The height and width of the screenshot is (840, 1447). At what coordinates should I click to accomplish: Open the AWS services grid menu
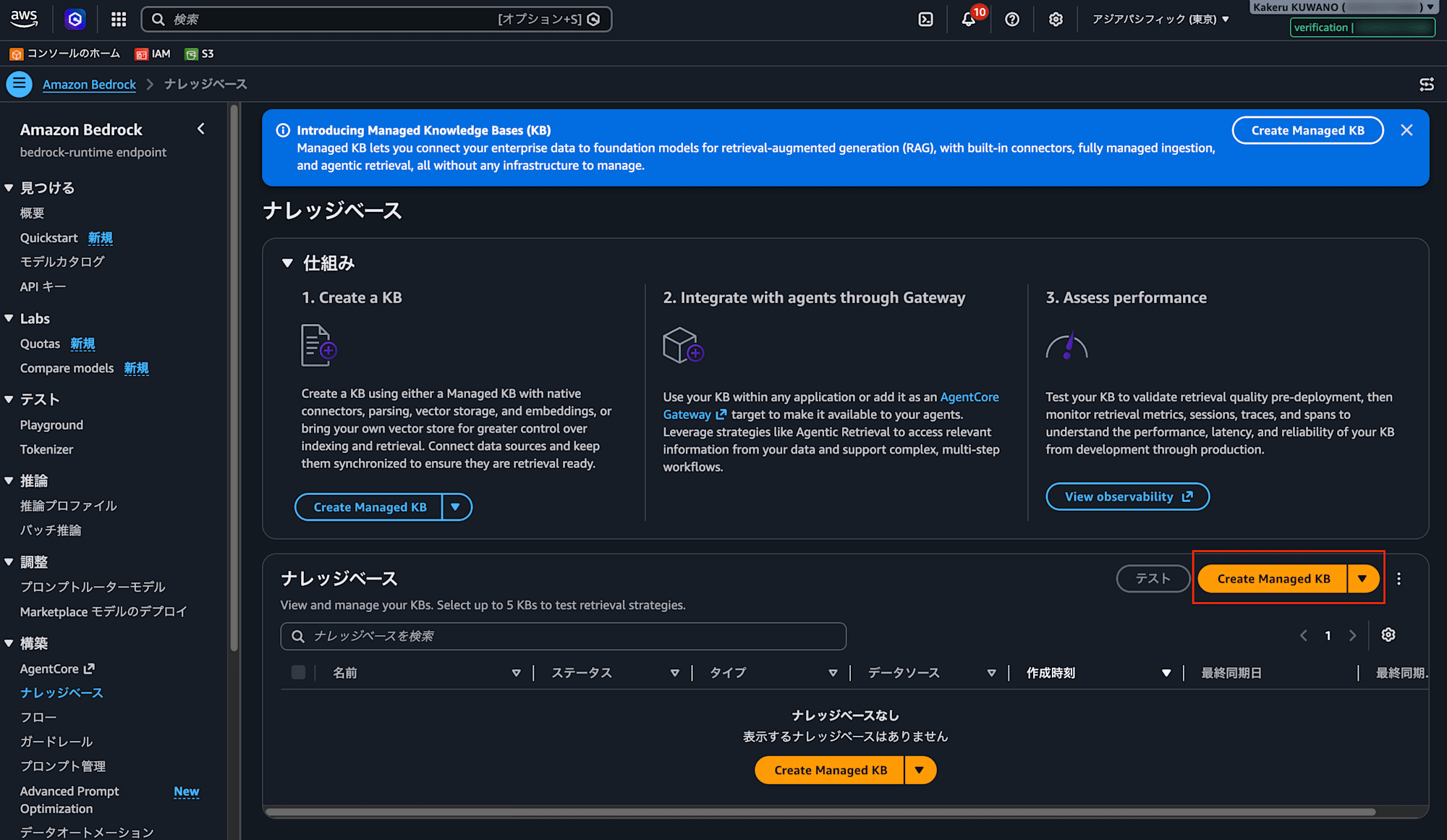(x=119, y=19)
